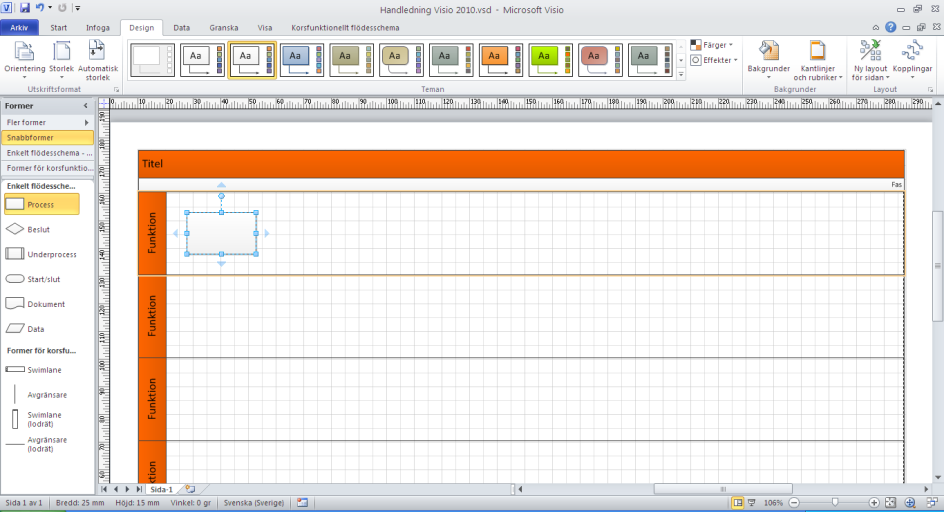Click the horizontal scrollbar thumb

[x=723, y=489]
